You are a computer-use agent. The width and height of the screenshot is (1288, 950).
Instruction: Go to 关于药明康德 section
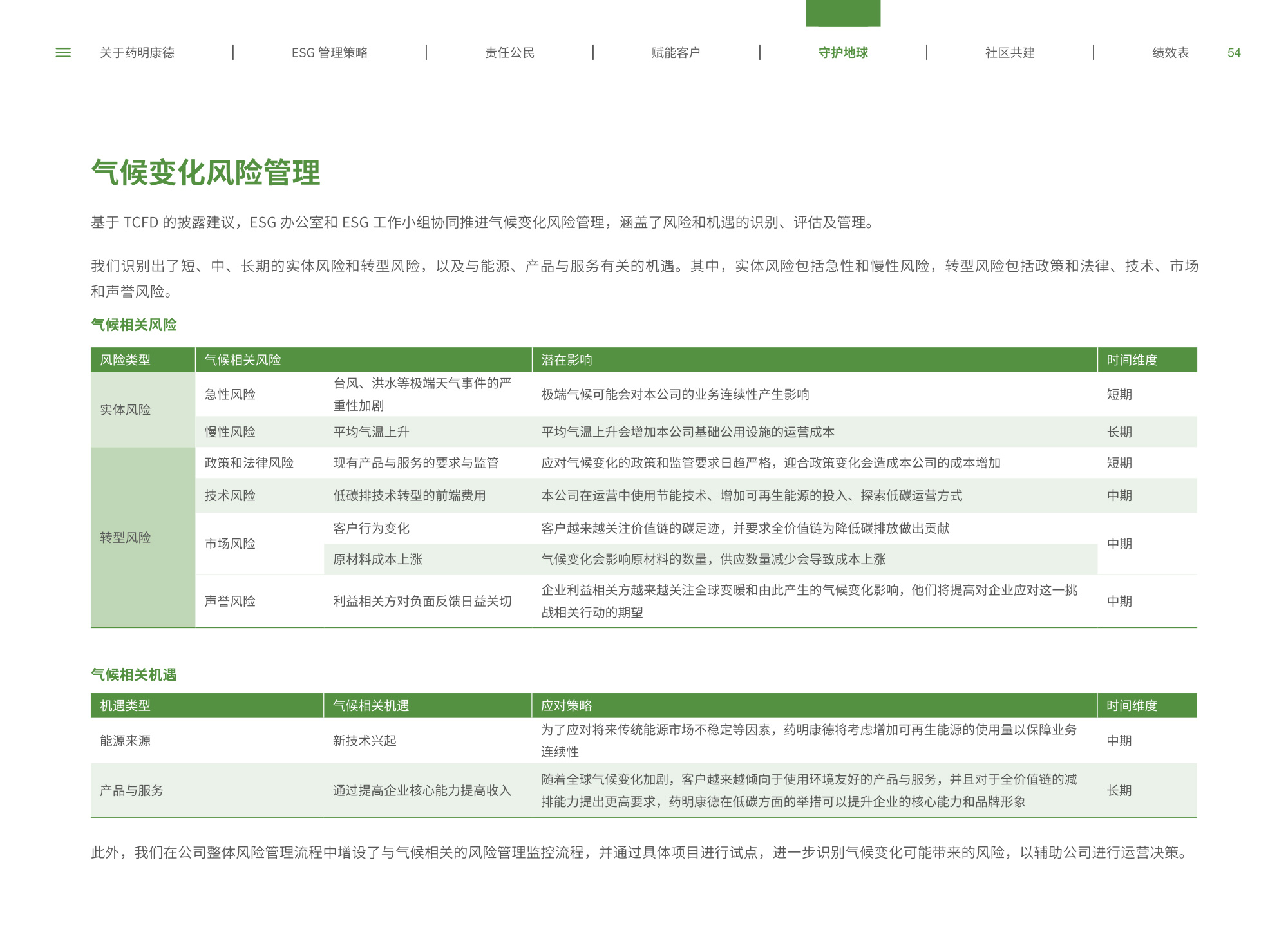point(137,53)
